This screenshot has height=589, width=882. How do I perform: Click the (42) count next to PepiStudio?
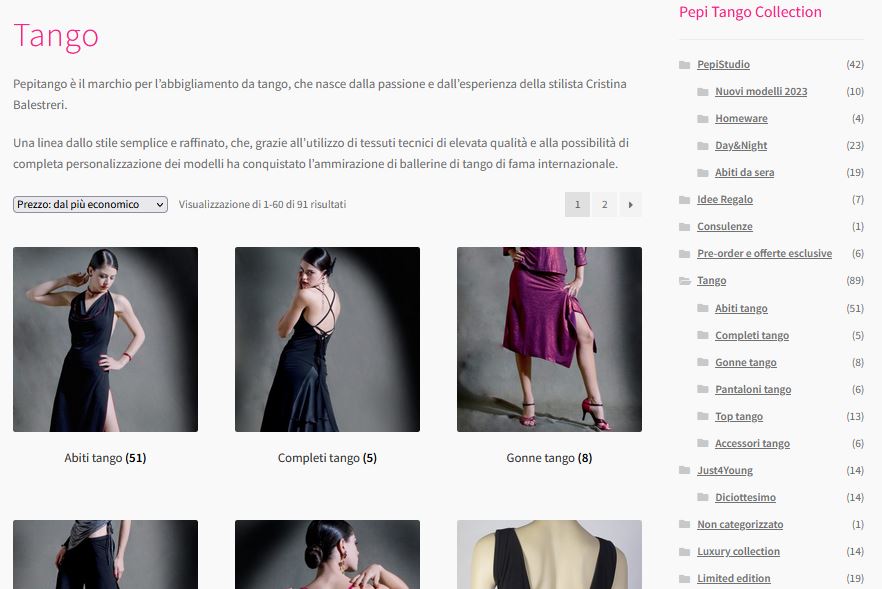pyautogui.click(x=855, y=65)
